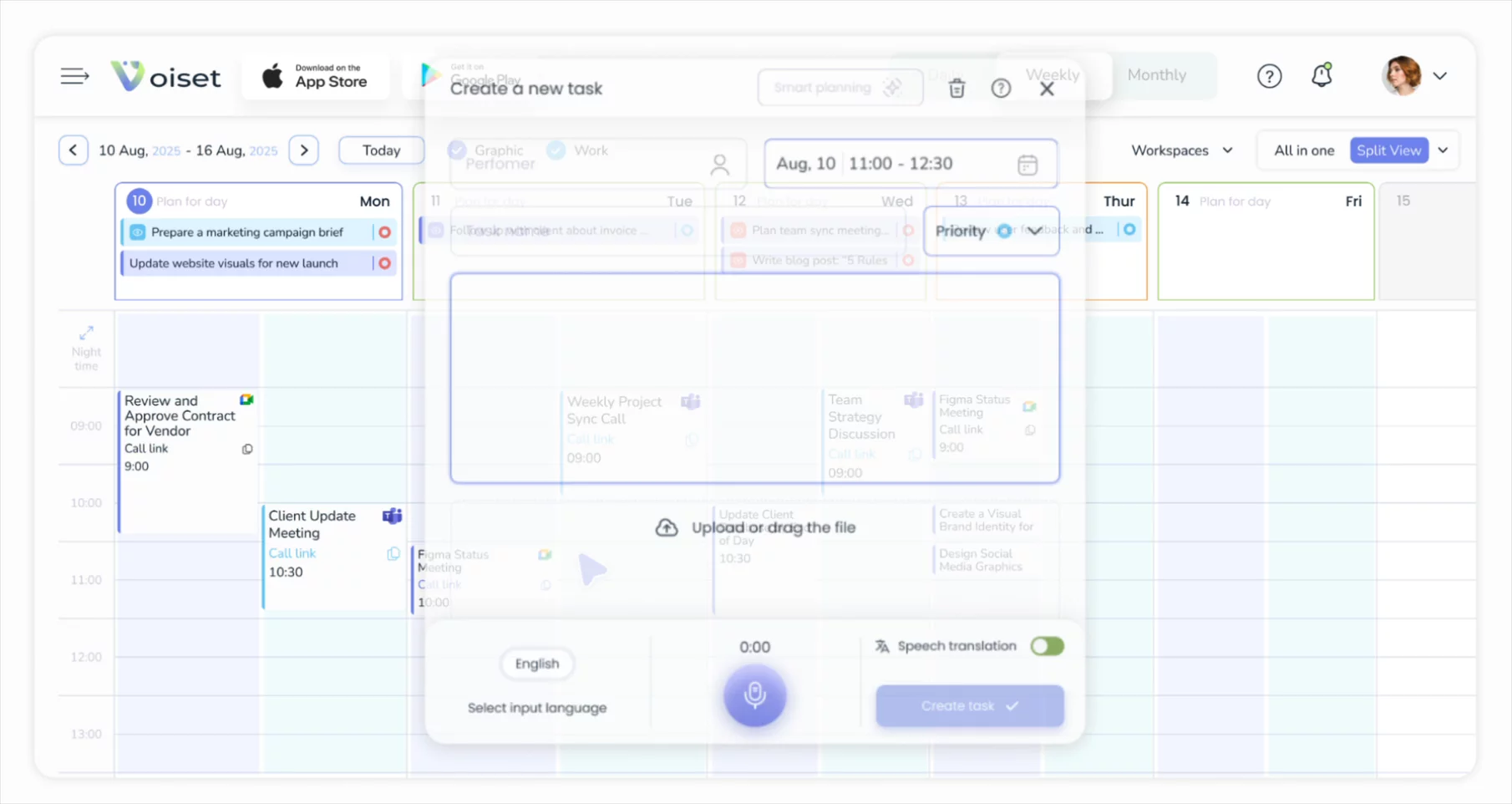1512x804 pixels.
Task: Enable the Speech translation toggle
Action: (1047, 645)
